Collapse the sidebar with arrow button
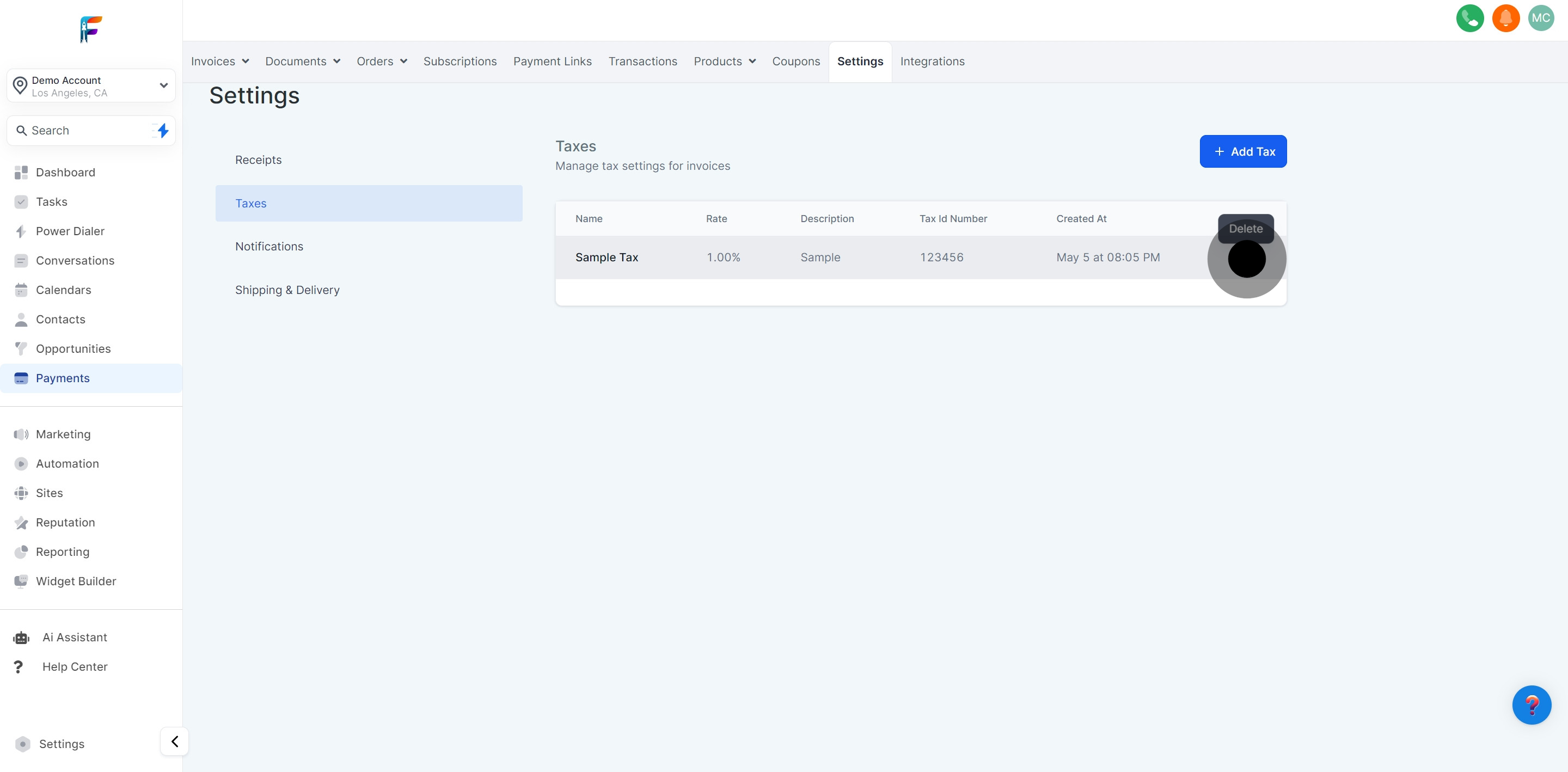The width and height of the screenshot is (1568, 772). click(175, 741)
